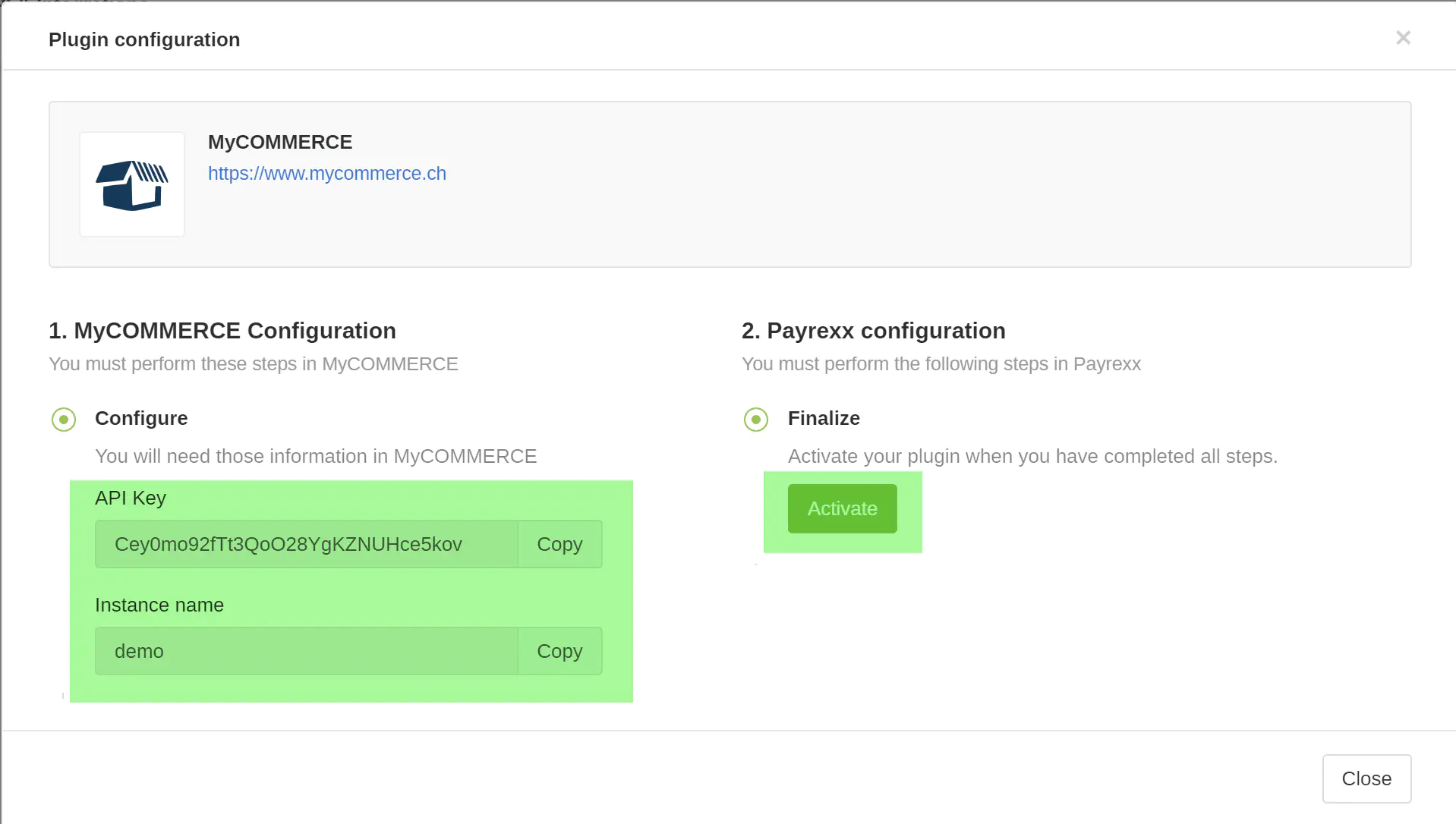Close the dialog with the X icon
Screen dimensions: 1456x824
point(1403,38)
